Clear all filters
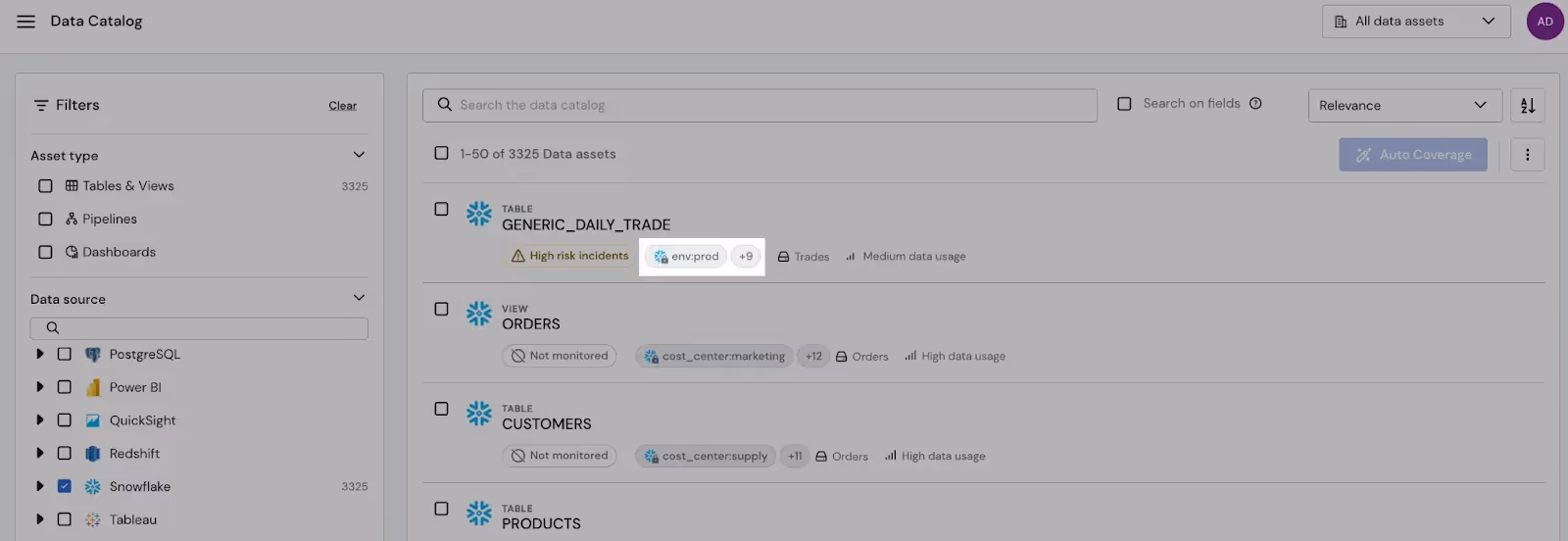The height and width of the screenshot is (541, 1568). point(342,106)
